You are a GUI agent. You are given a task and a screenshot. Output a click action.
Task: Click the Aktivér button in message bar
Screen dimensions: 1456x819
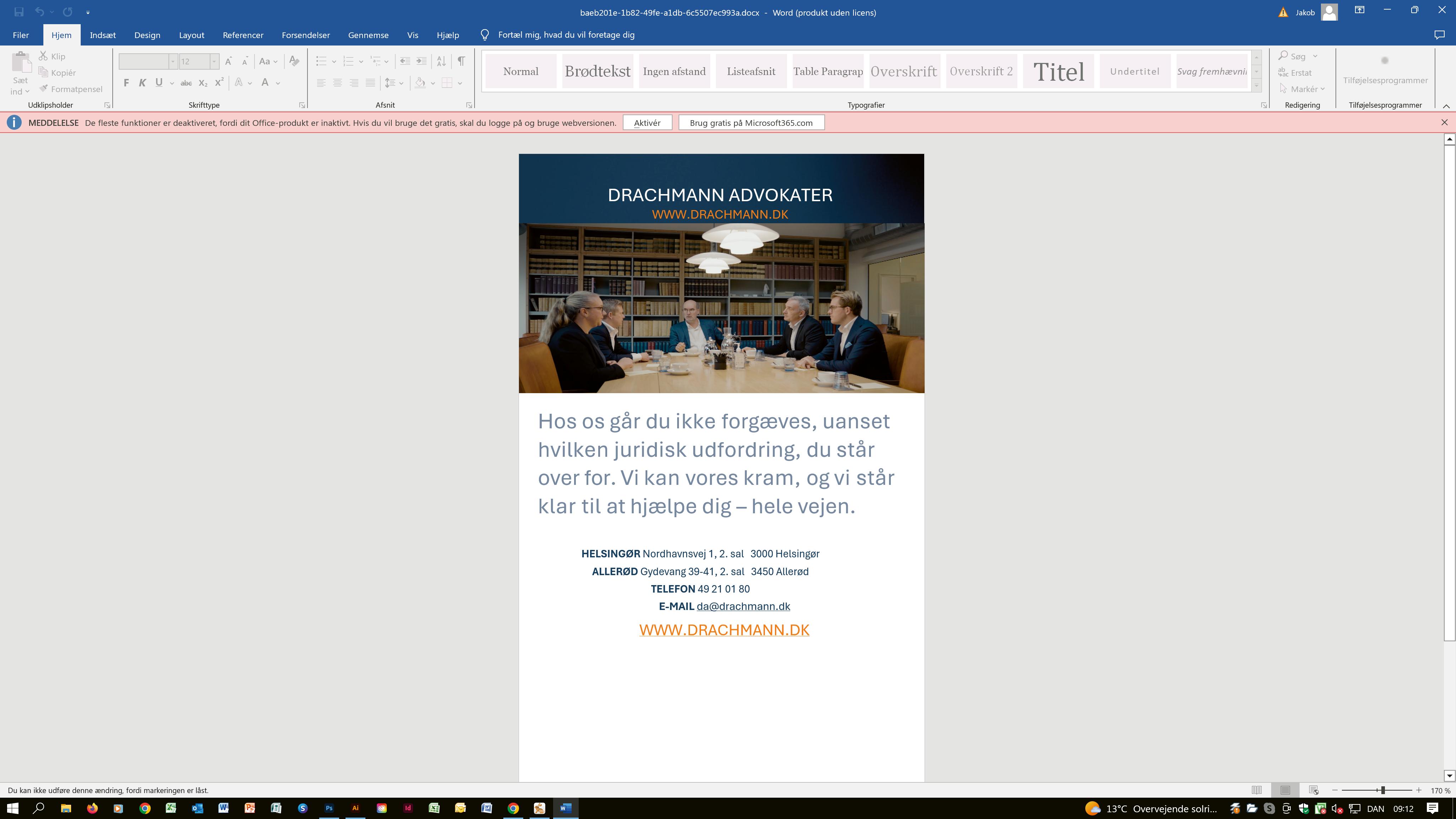pos(647,123)
